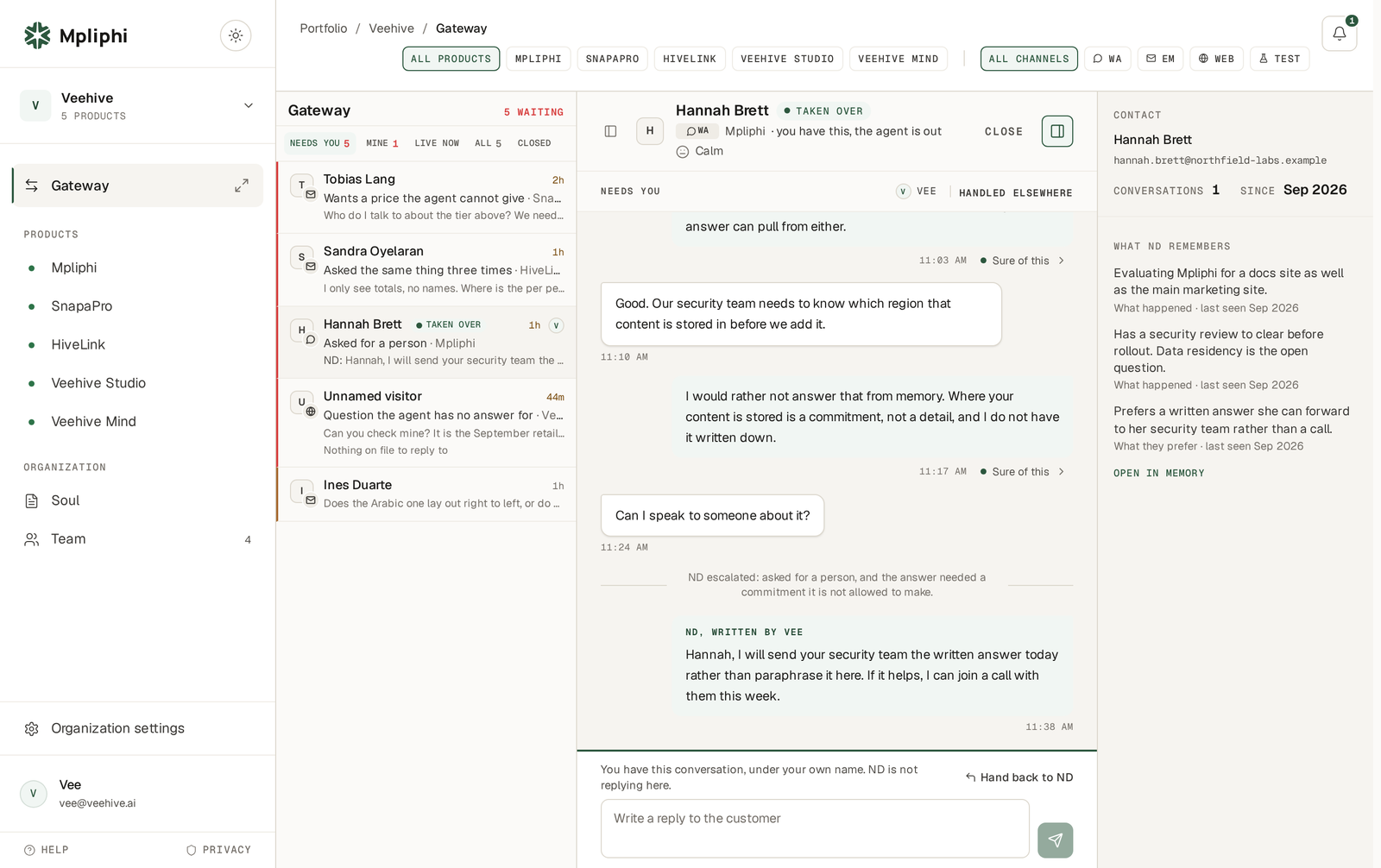
Task: Click the HANDLED ELSEWHERE label
Action: pos(1015,192)
